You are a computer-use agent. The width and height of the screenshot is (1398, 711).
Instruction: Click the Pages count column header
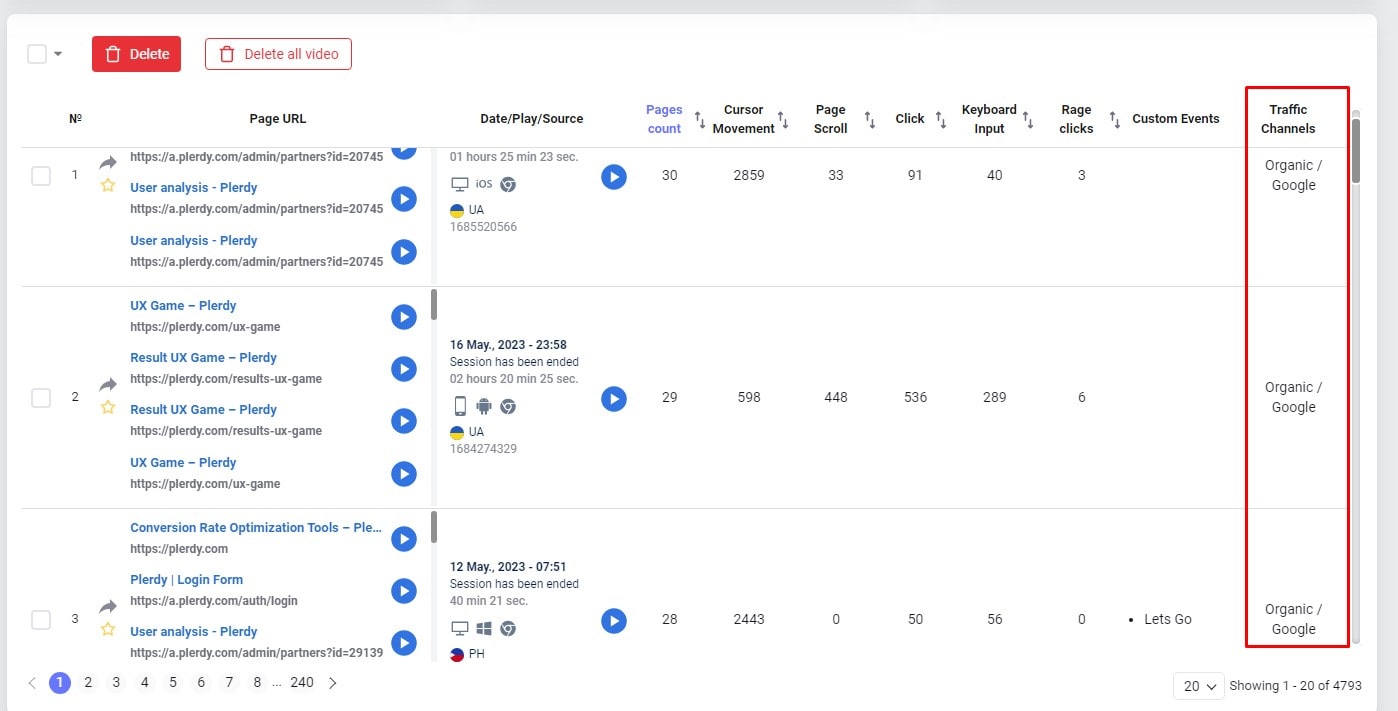[664, 119]
